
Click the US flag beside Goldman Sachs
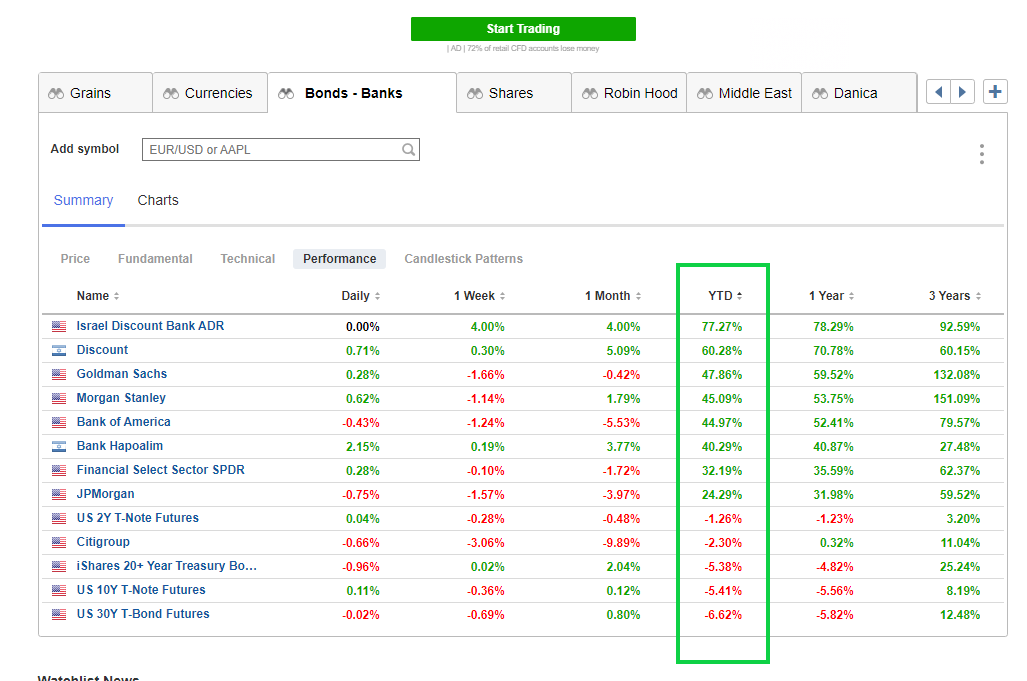tap(59, 375)
